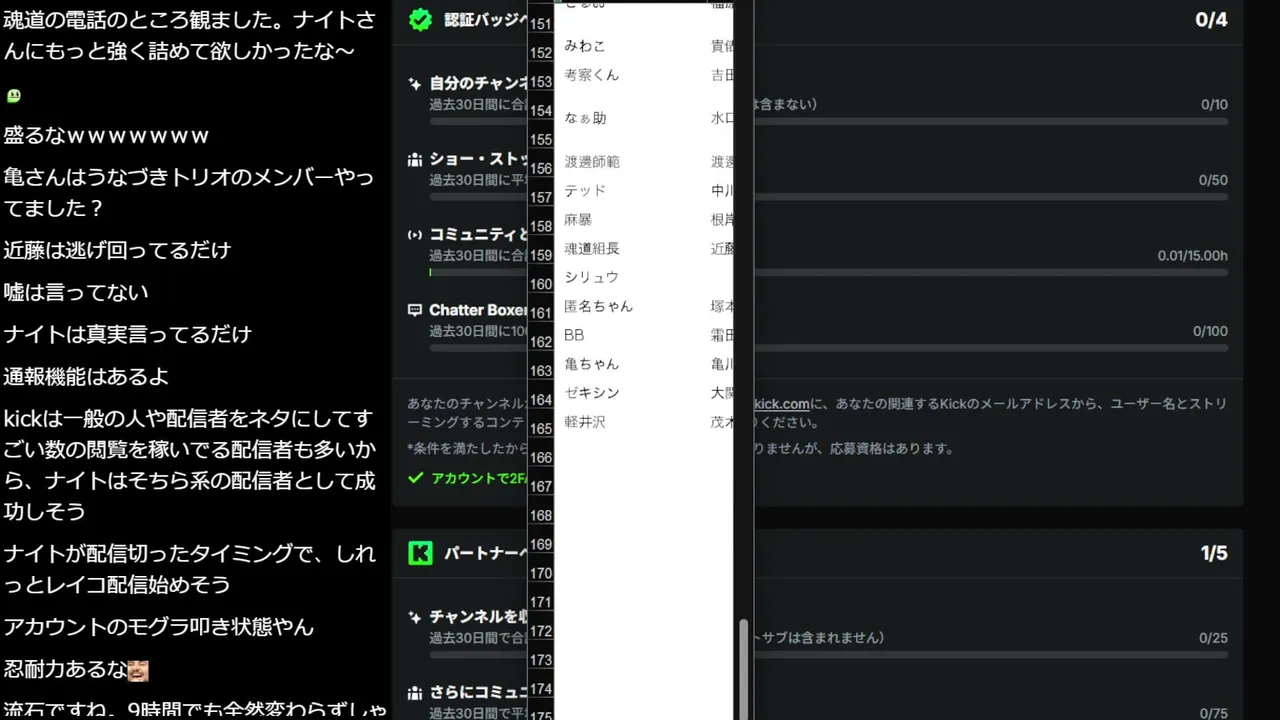
Task: Select spreadsheet row header 170
Action: point(540,574)
